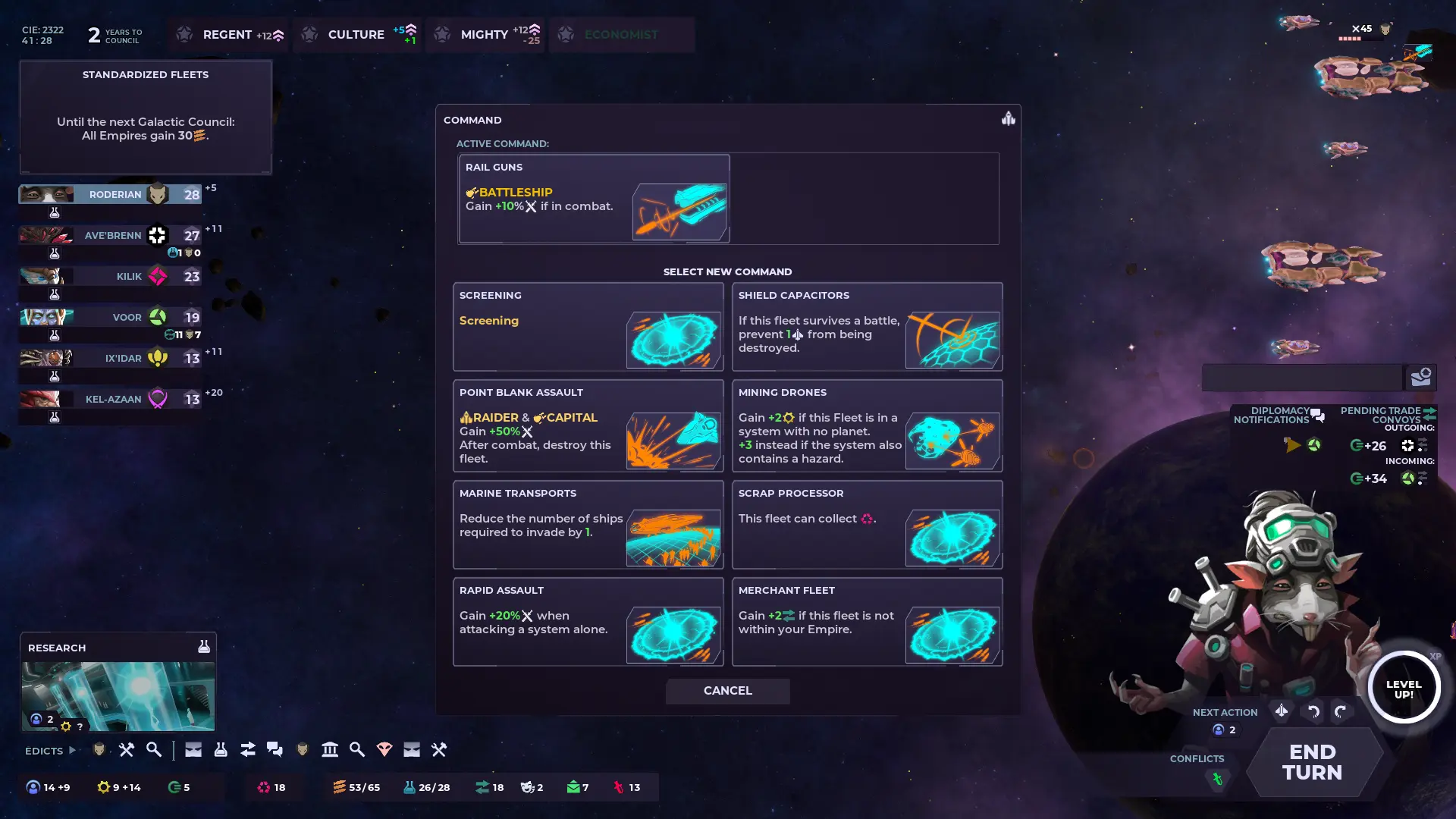This screenshot has height=819, width=1456.
Task: Open the council building icon
Action: point(330,750)
